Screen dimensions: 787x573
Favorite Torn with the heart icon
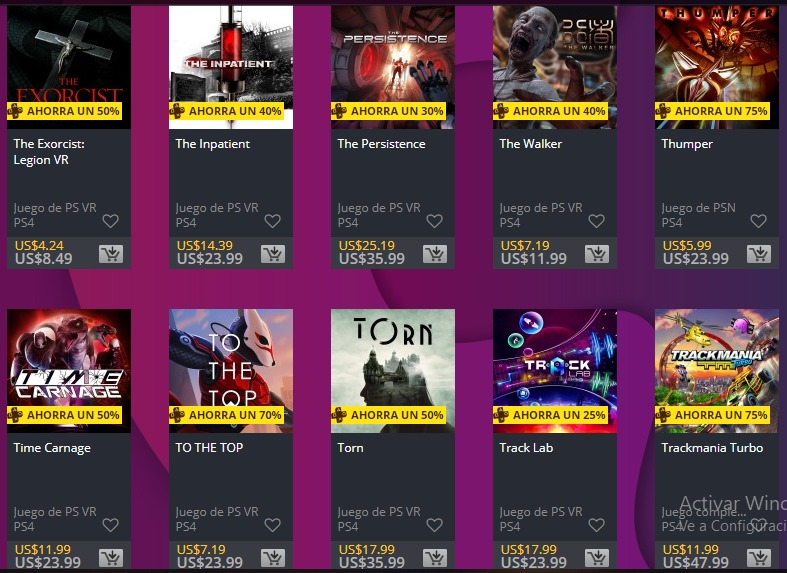[435, 525]
